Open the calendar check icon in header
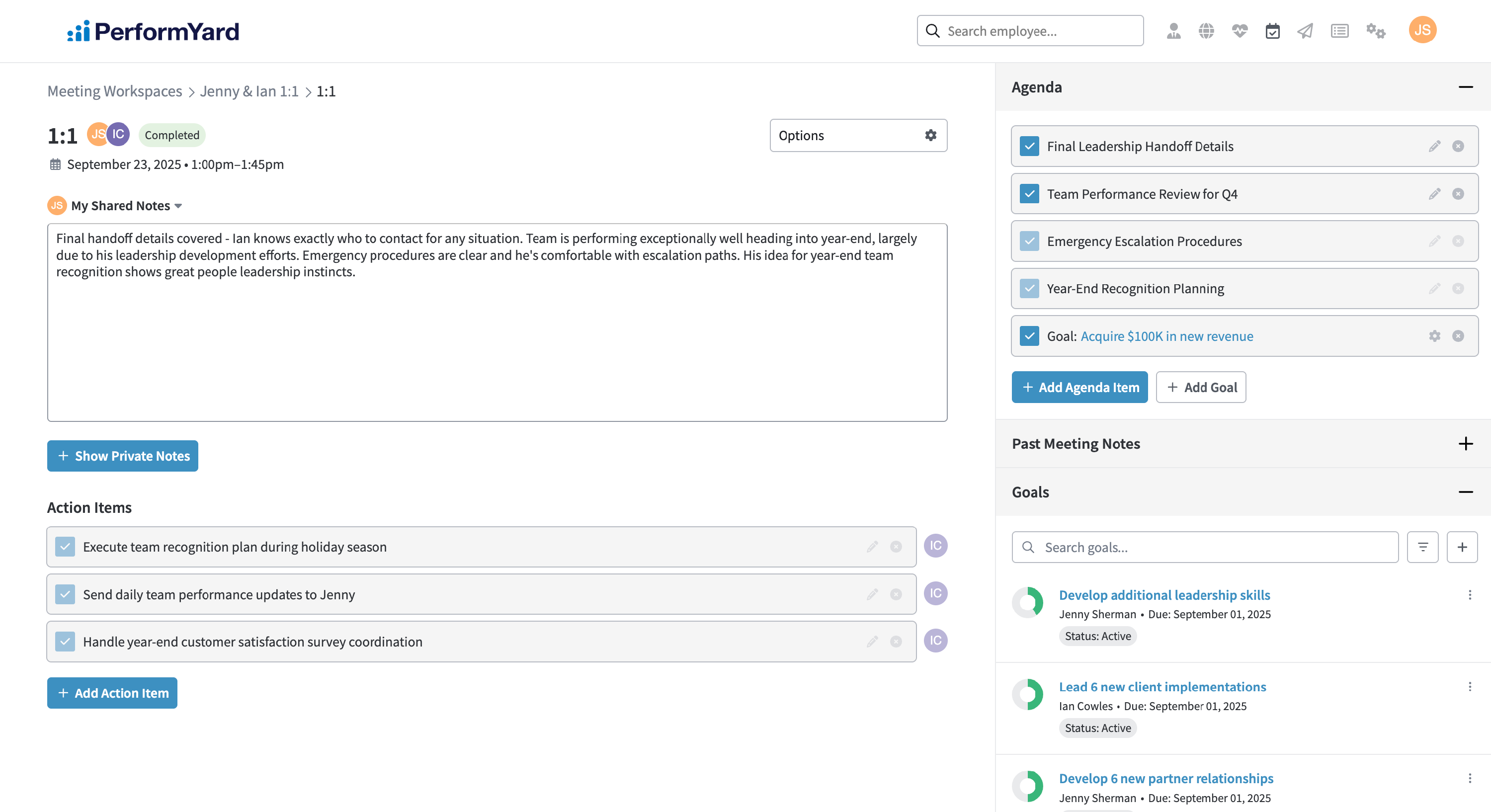The height and width of the screenshot is (812, 1491). coord(1272,31)
